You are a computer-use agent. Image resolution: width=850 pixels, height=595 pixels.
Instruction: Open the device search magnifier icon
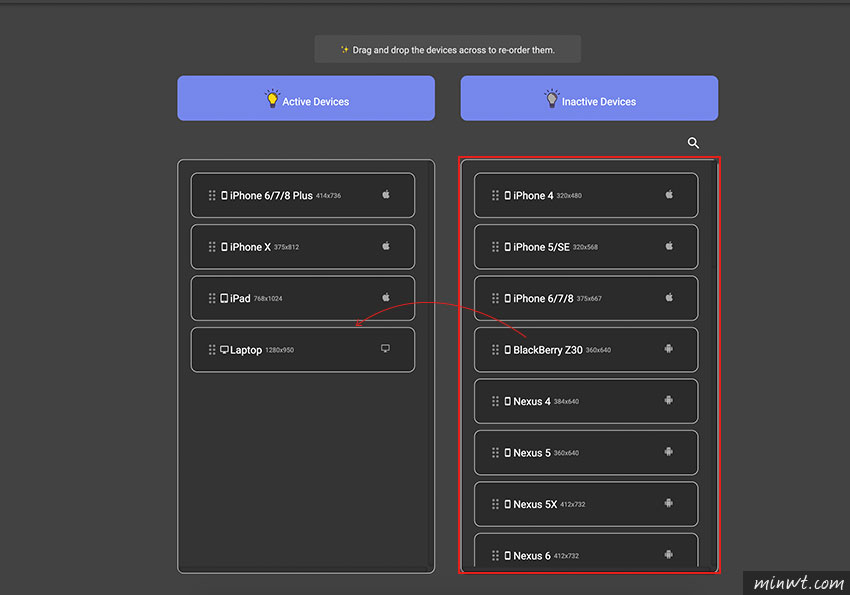(693, 143)
